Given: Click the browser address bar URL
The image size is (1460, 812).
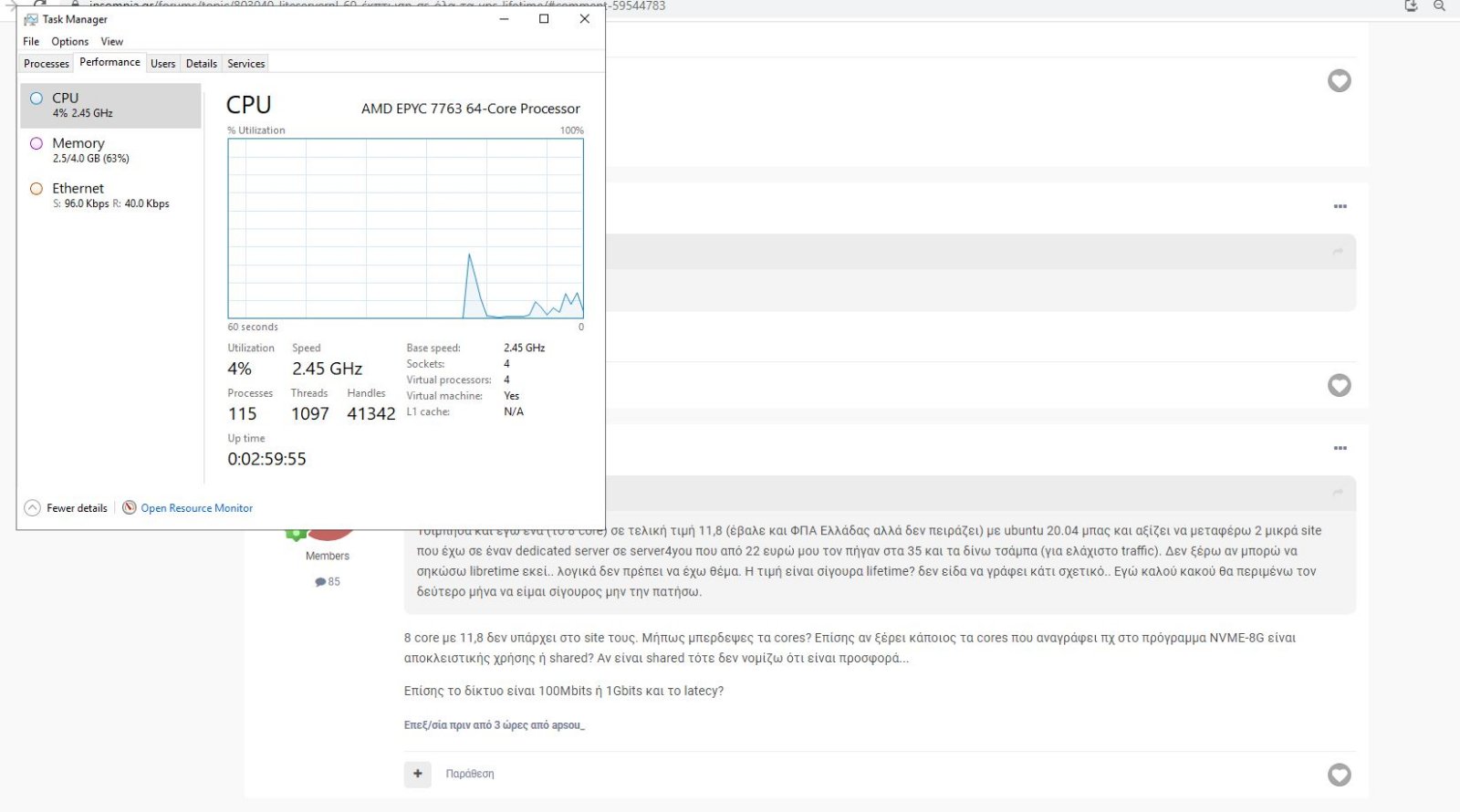Looking at the screenshot, I should [x=377, y=5].
